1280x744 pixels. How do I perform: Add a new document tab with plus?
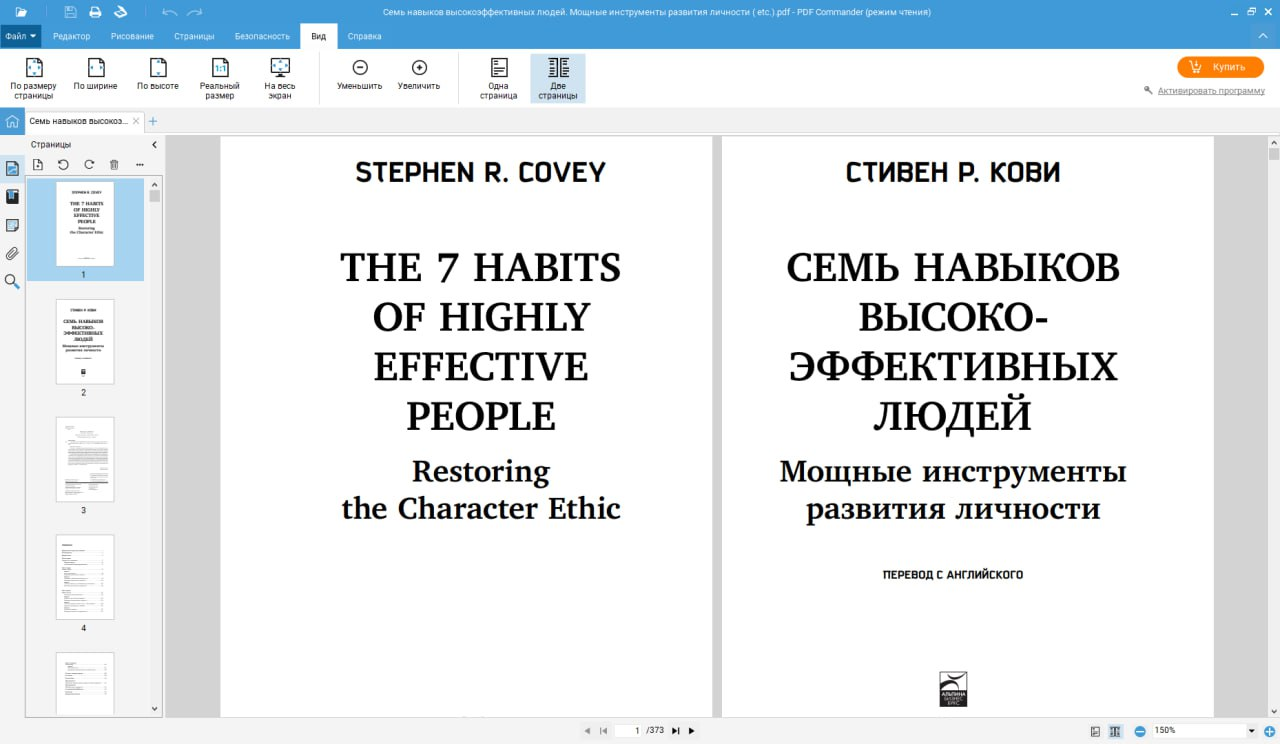(153, 121)
